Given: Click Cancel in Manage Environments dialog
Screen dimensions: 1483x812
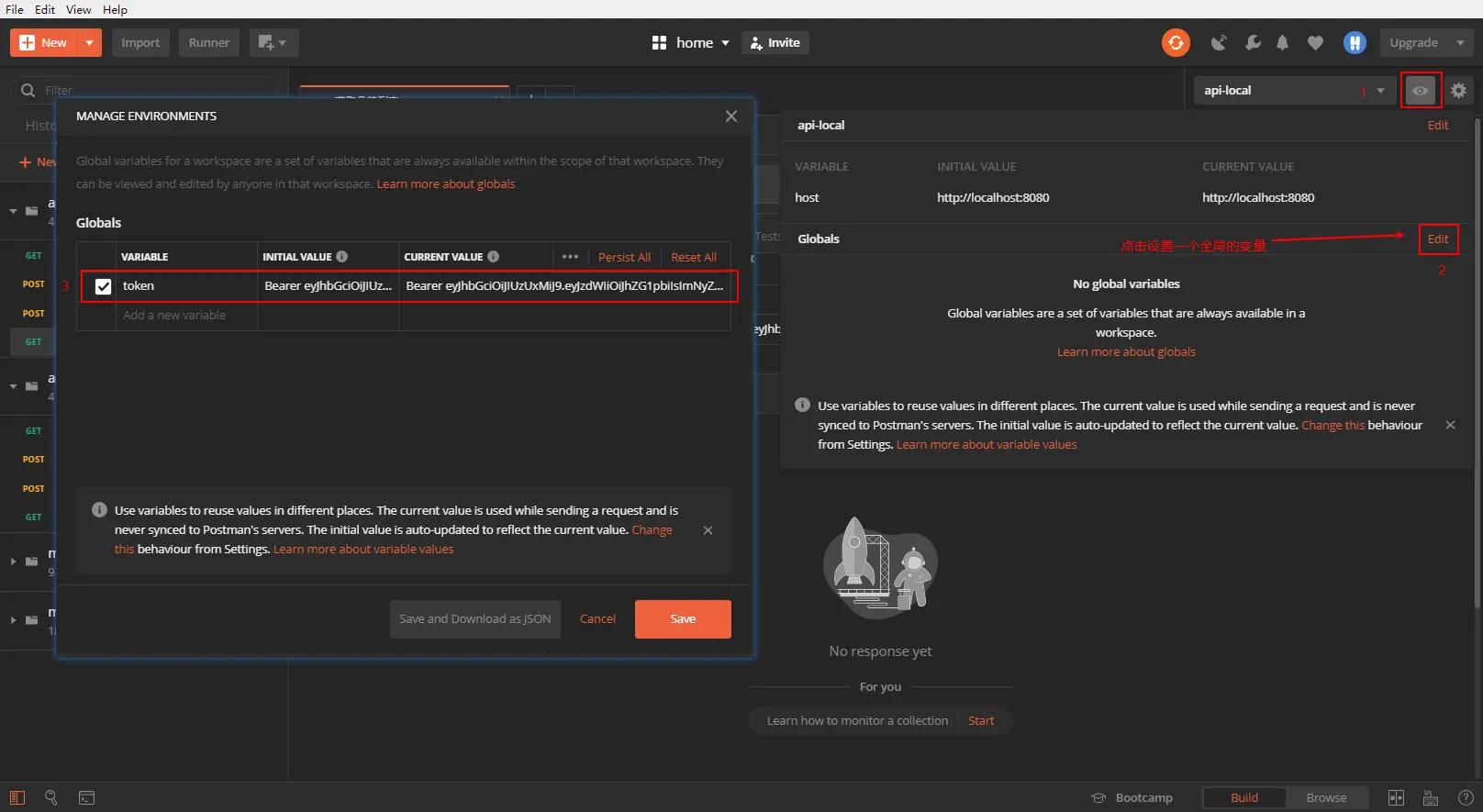Looking at the screenshot, I should [597, 619].
